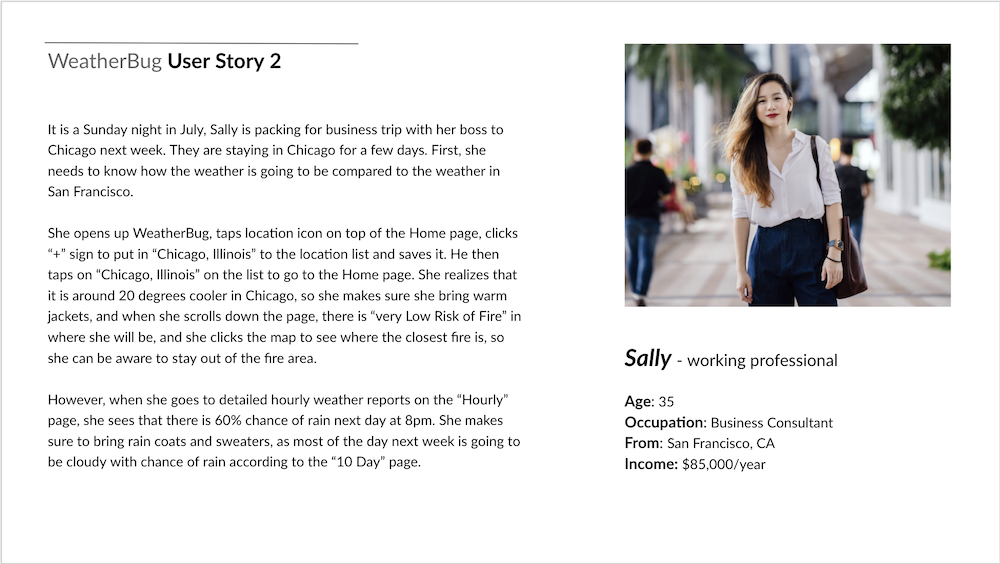Click the "working professional" subtitle
This screenshot has height=564, width=1000.
(762, 361)
